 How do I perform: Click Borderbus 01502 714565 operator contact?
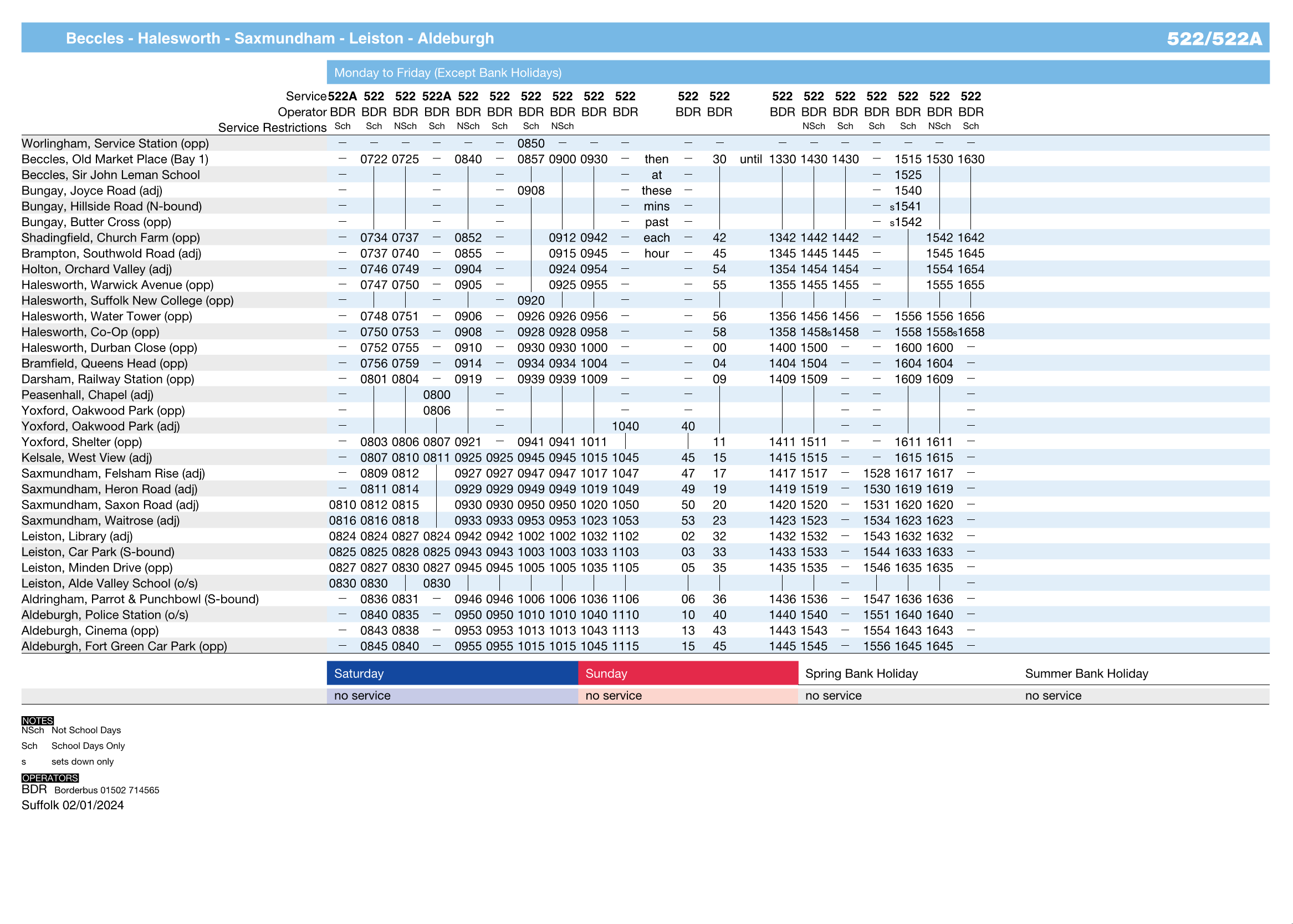(x=107, y=790)
